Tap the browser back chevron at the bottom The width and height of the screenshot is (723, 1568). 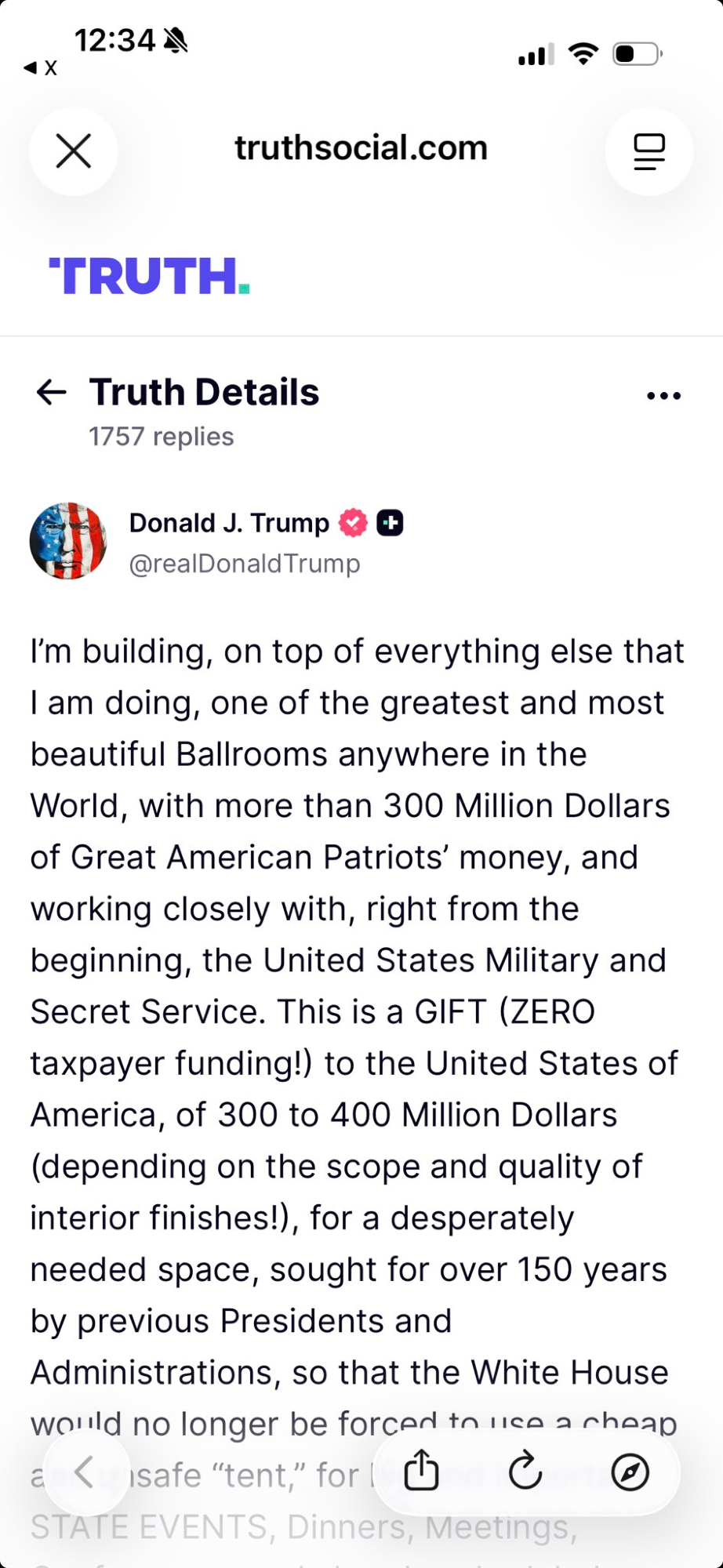click(x=85, y=1472)
